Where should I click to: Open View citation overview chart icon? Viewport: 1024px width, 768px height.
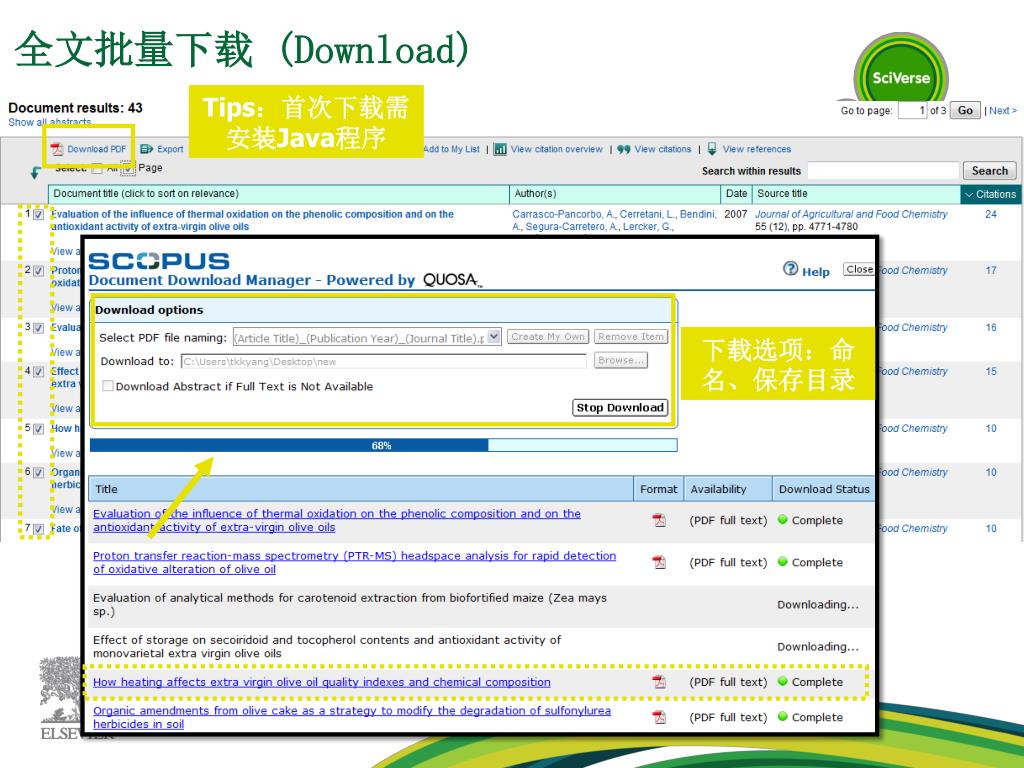coord(500,149)
